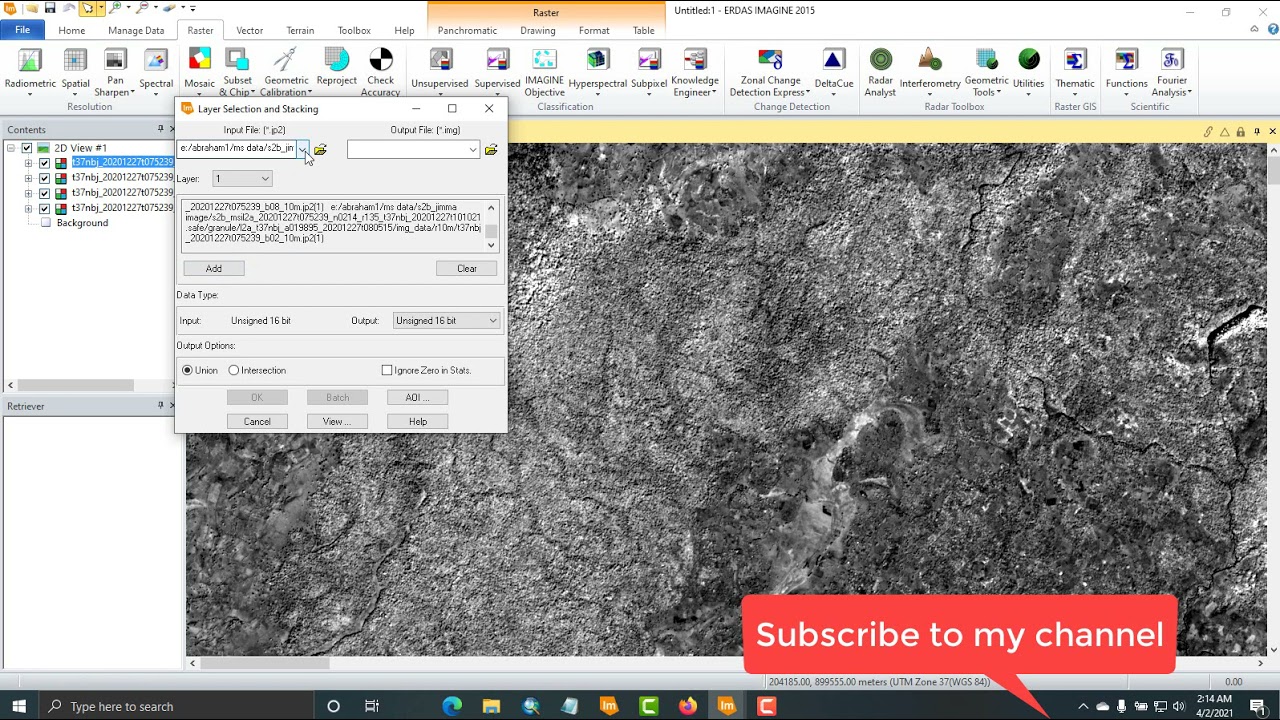
Task: Open the Hyperspectral tools
Action: coord(597,72)
